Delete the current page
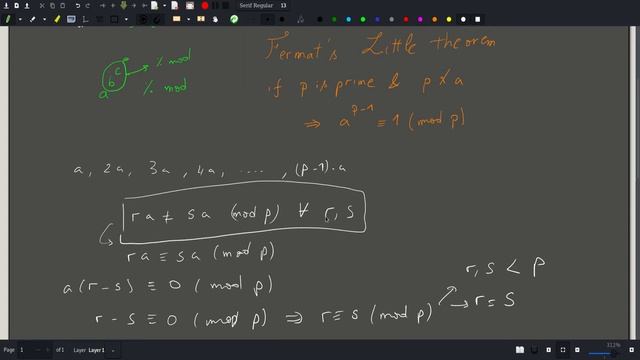The height and width of the screenshot is (360, 640). [x=175, y=6]
